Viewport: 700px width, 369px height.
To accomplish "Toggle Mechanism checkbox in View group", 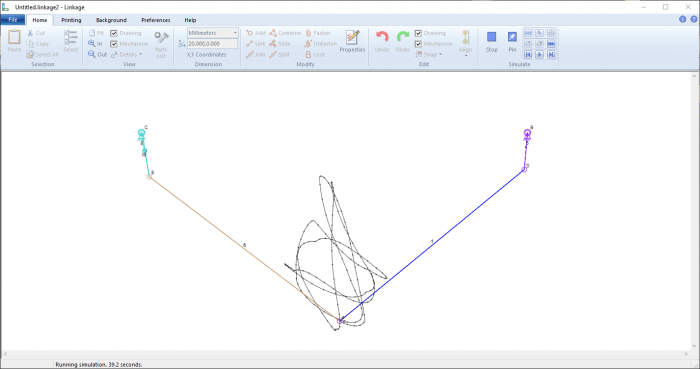I will 114,44.
